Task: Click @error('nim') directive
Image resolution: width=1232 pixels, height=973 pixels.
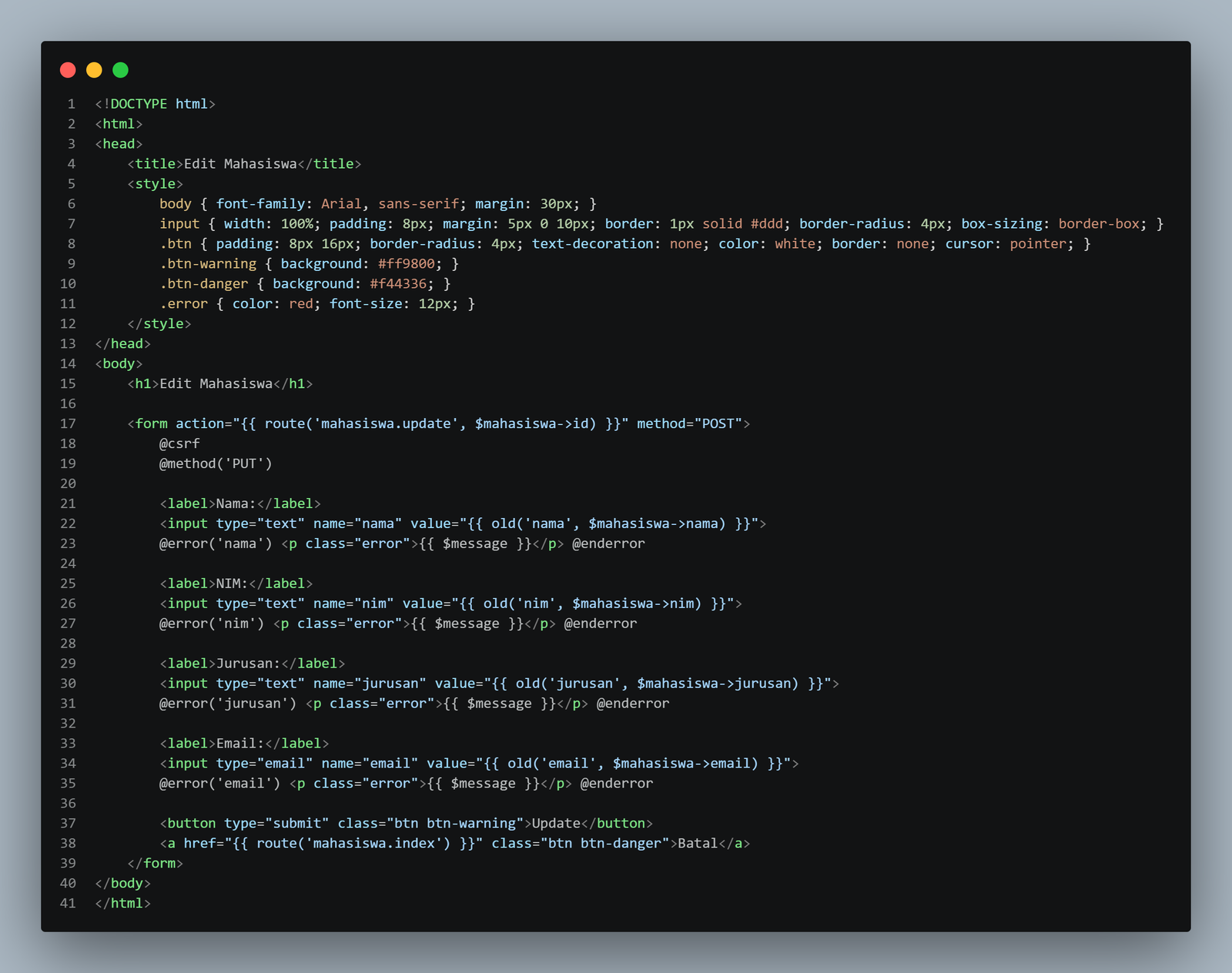Action: 212,624
